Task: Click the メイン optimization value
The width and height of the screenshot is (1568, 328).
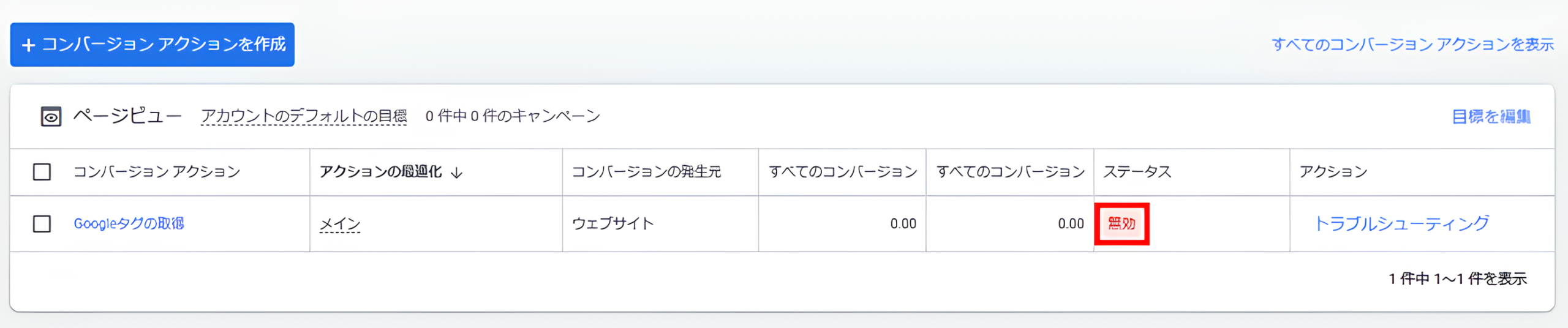Action: pos(340,224)
